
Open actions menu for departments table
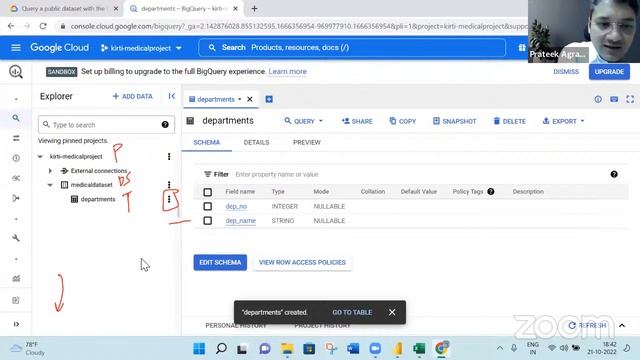coord(169,199)
